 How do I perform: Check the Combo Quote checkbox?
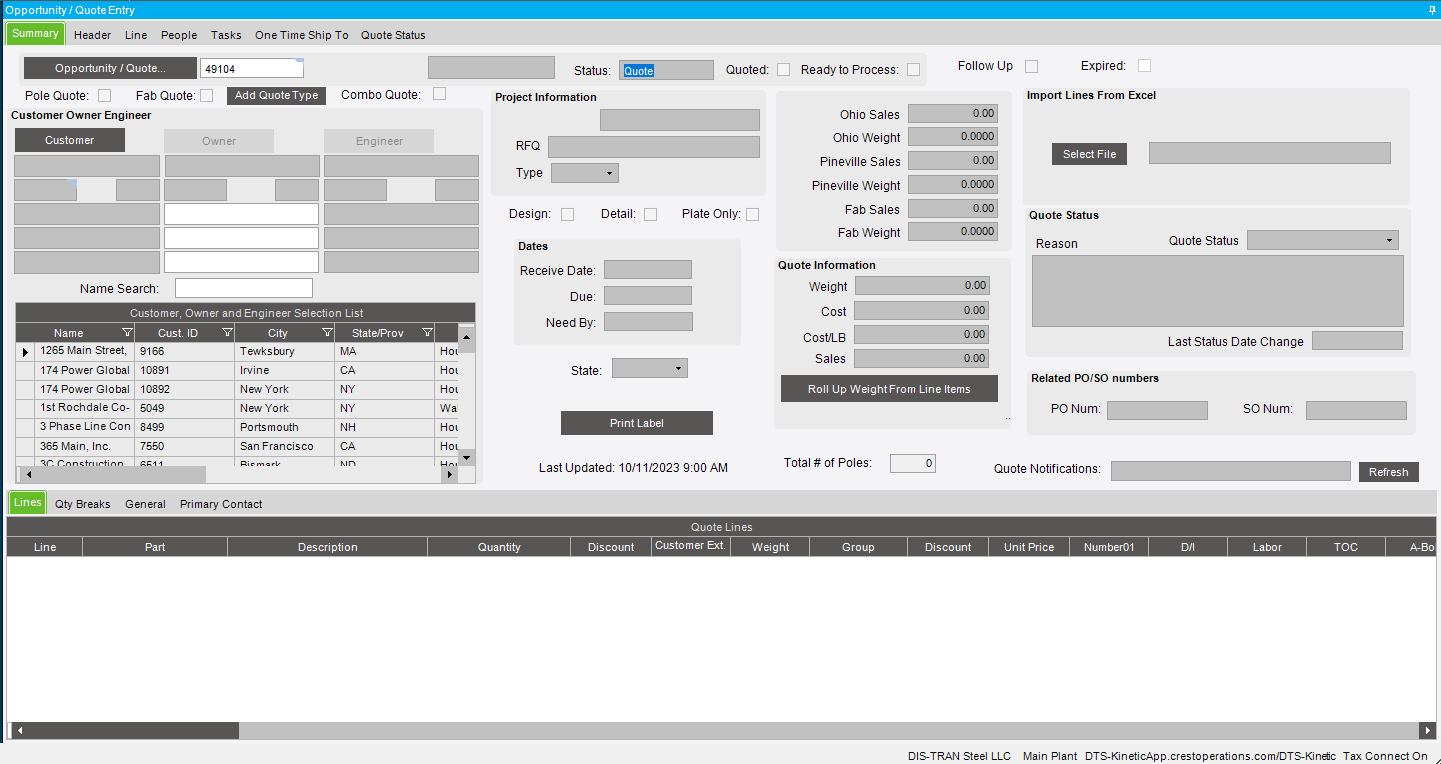(439, 94)
